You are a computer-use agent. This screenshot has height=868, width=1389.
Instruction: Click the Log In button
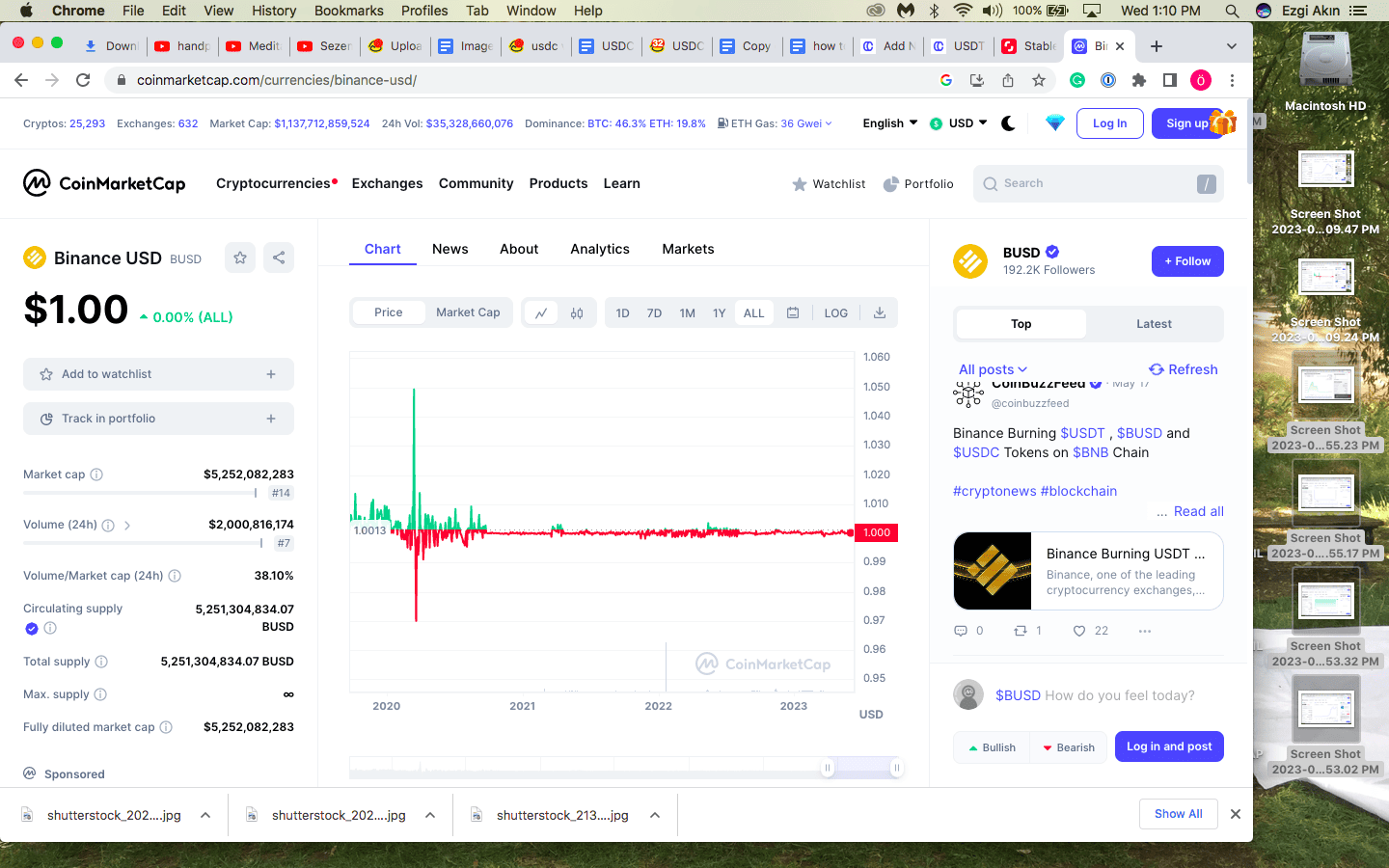[1109, 123]
